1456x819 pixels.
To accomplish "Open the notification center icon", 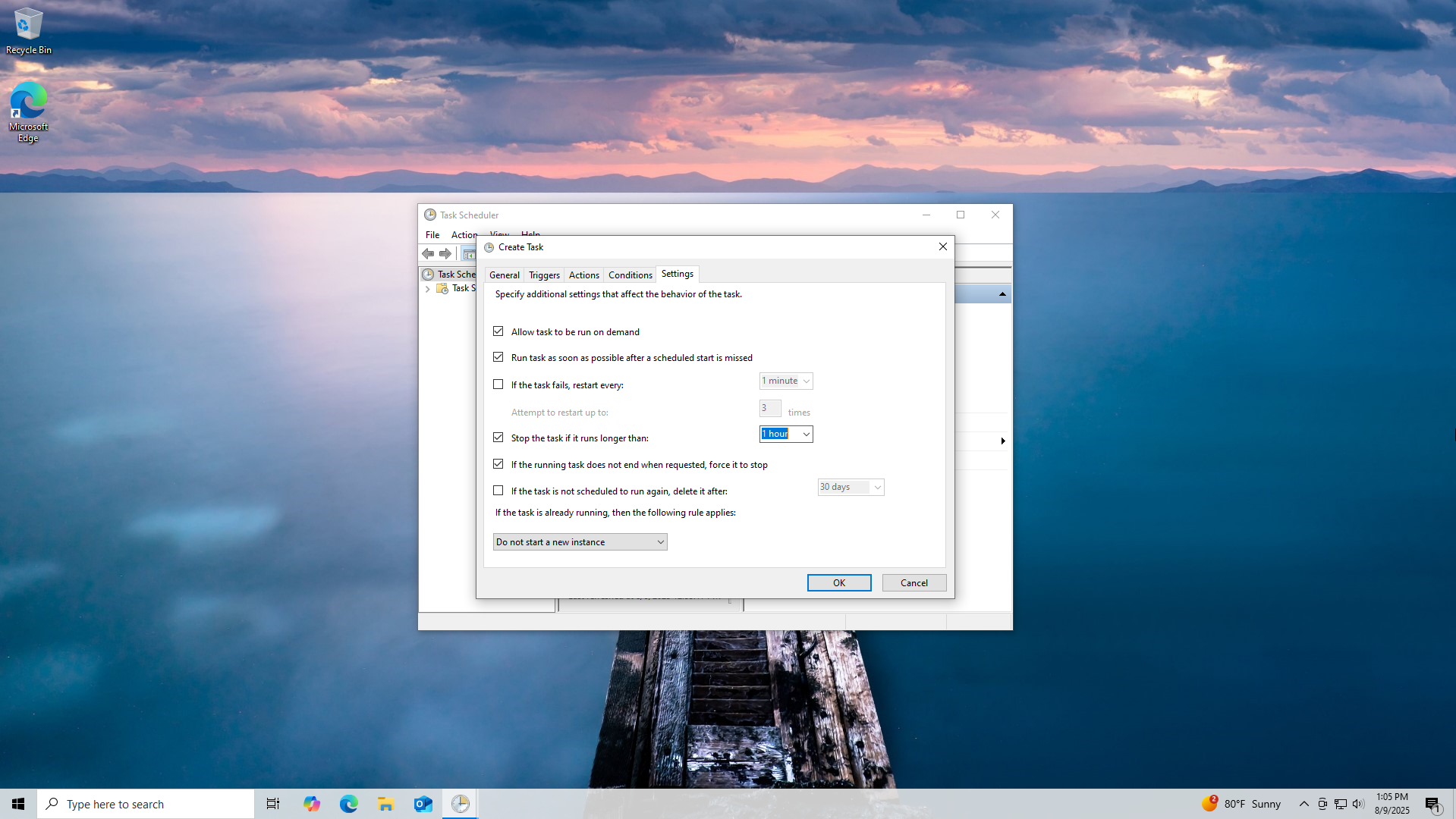I will tap(1432, 804).
